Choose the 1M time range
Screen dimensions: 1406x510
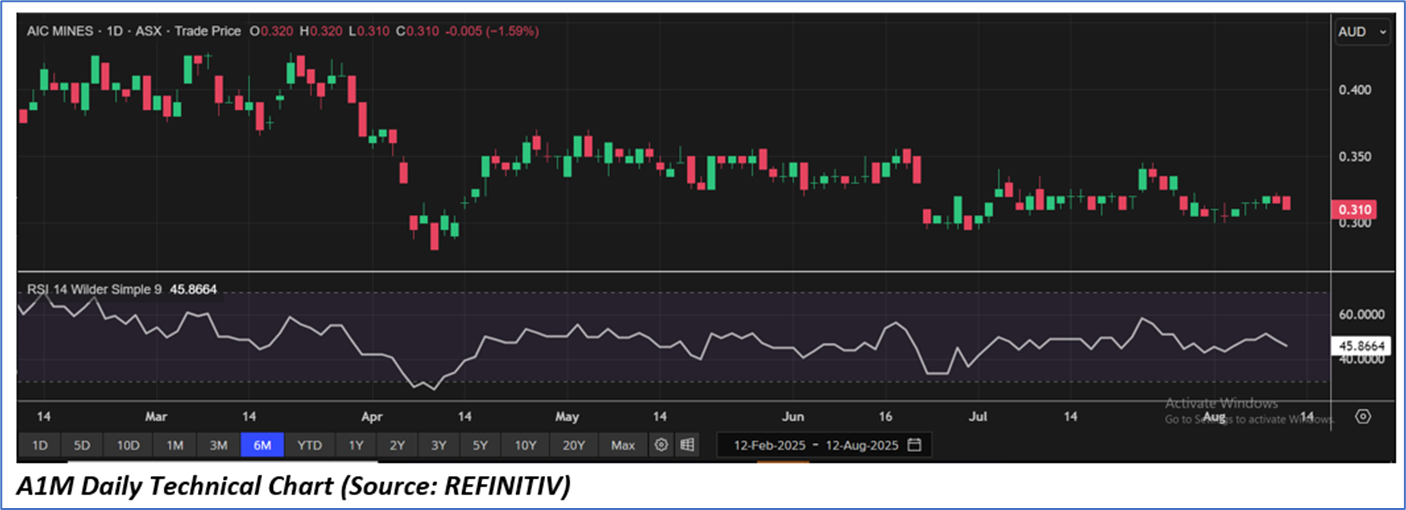pos(174,444)
